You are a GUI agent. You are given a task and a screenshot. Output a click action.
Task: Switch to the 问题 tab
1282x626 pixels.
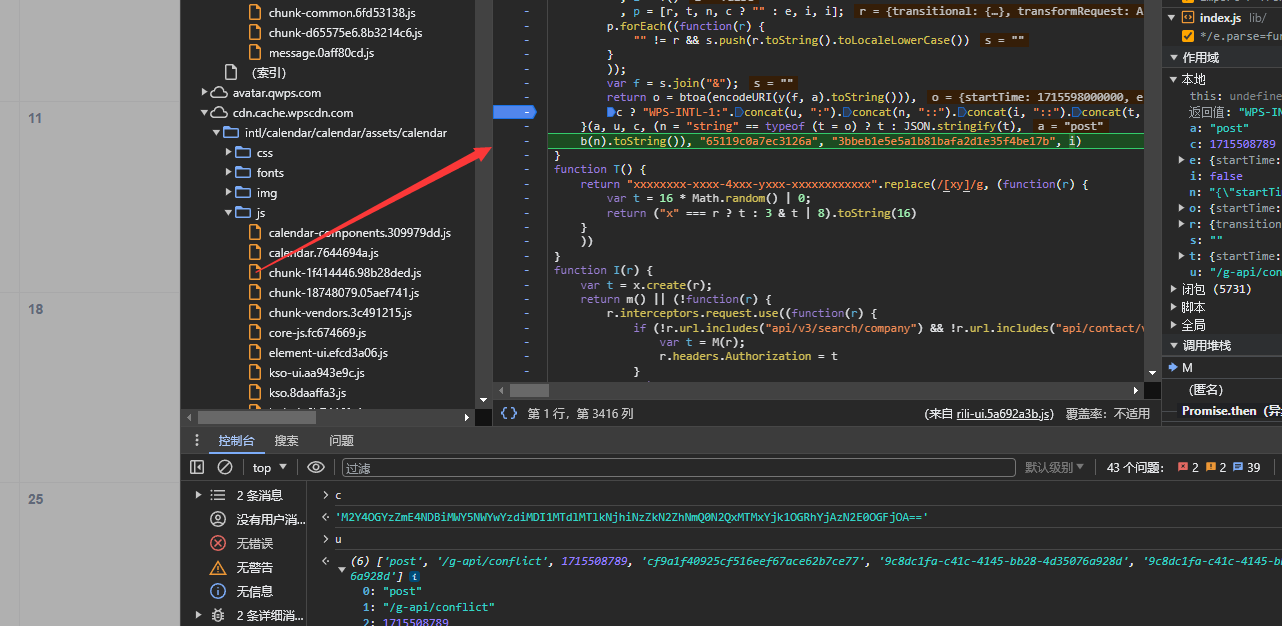[342, 440]
